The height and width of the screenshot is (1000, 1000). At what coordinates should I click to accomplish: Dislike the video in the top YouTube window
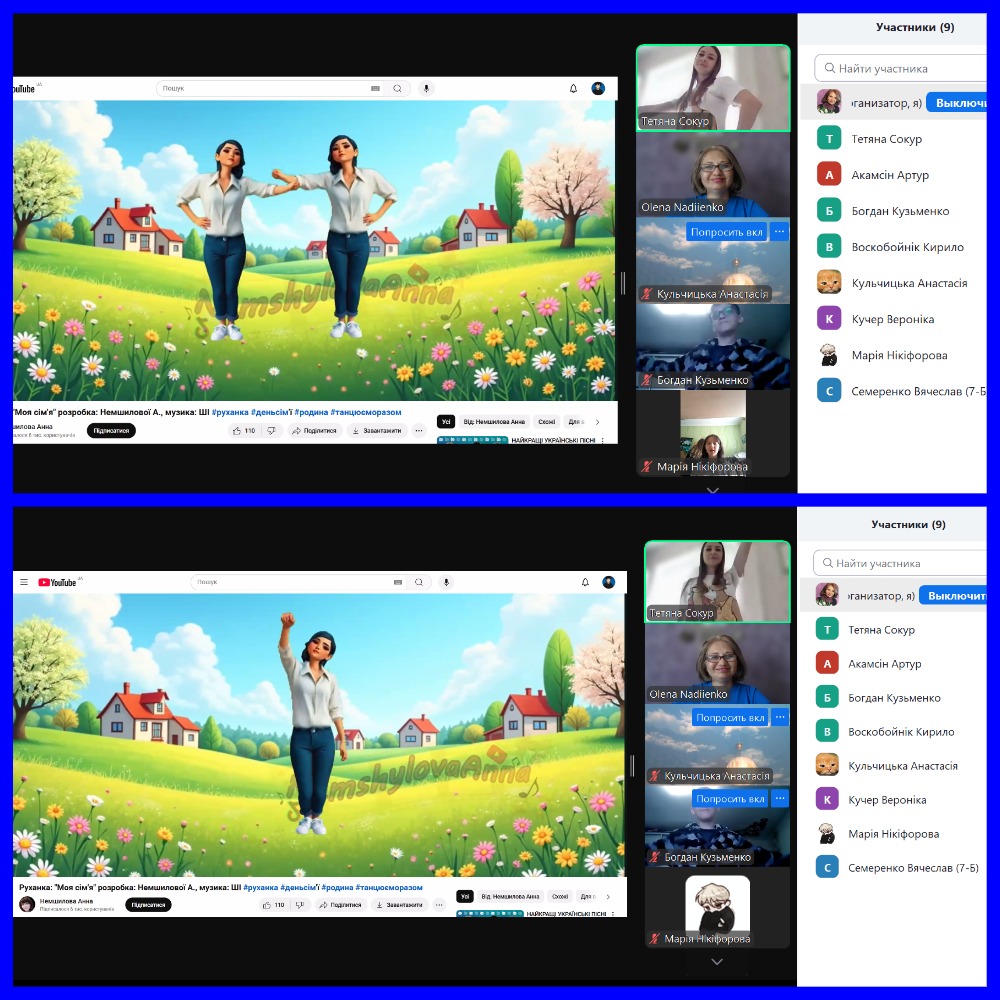(x=270, y=430)
